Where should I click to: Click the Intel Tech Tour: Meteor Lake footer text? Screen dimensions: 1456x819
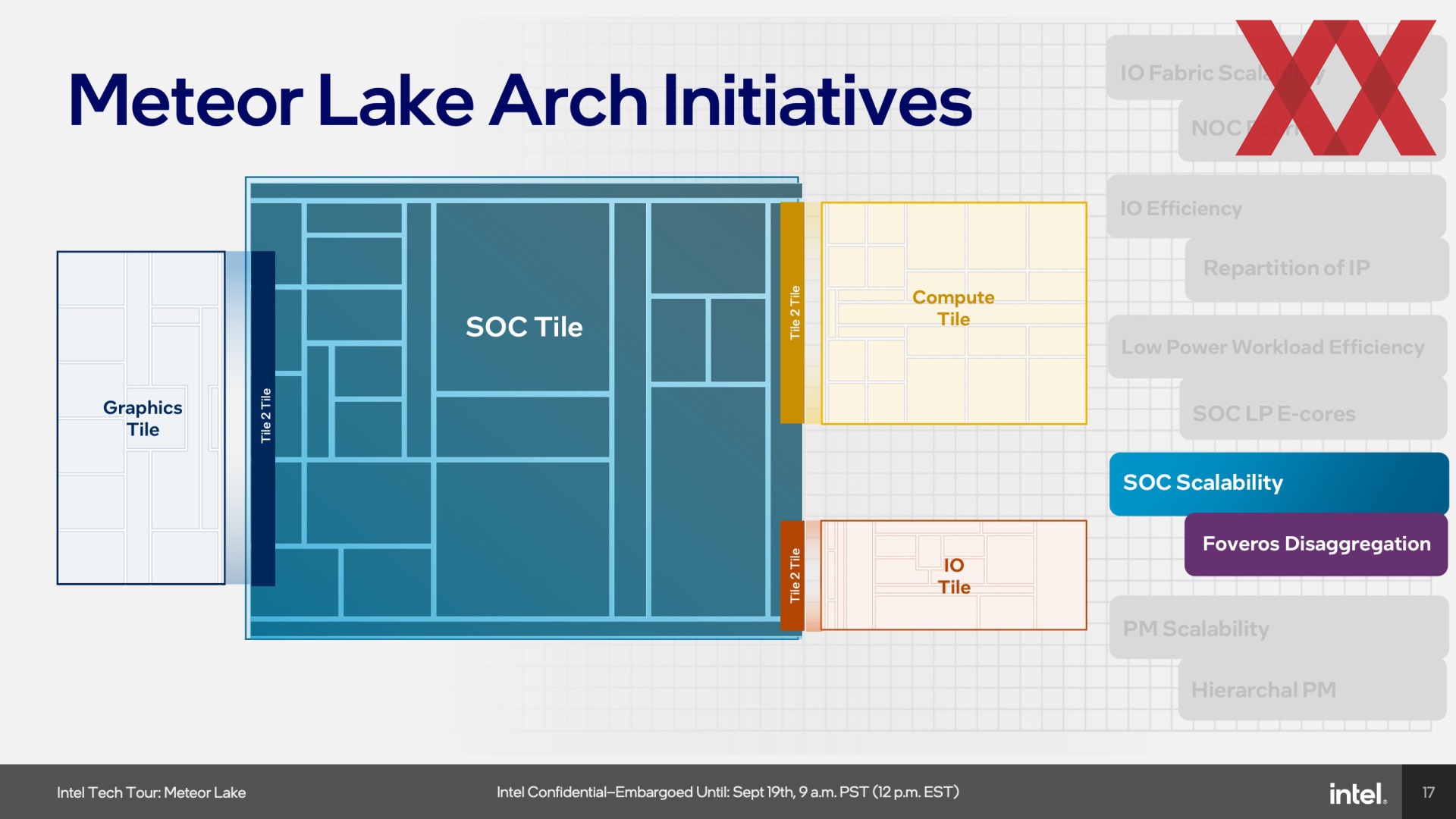coord(151,792)
